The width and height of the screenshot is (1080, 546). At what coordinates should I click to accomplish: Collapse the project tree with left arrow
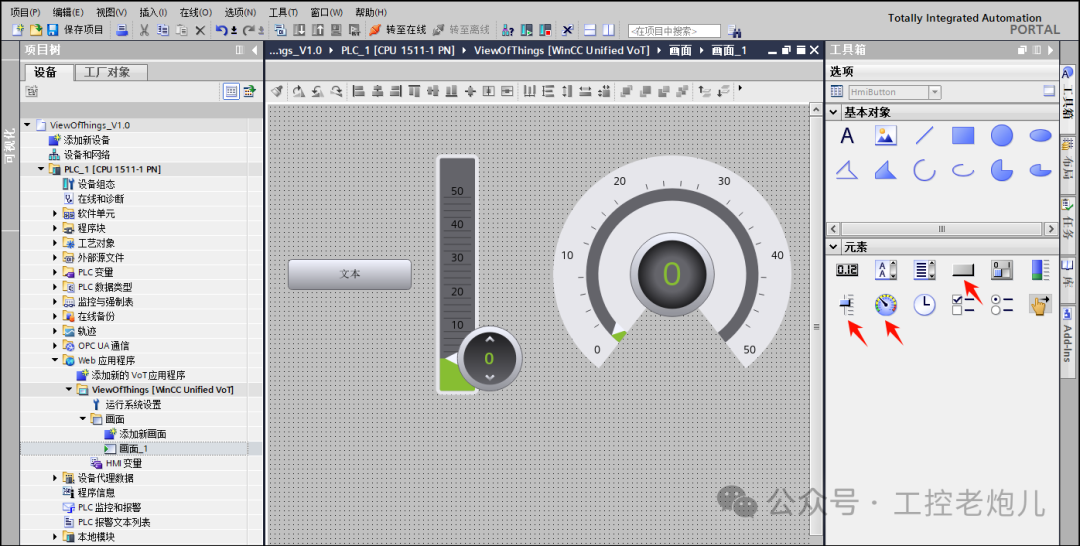[x=255, y=50]
